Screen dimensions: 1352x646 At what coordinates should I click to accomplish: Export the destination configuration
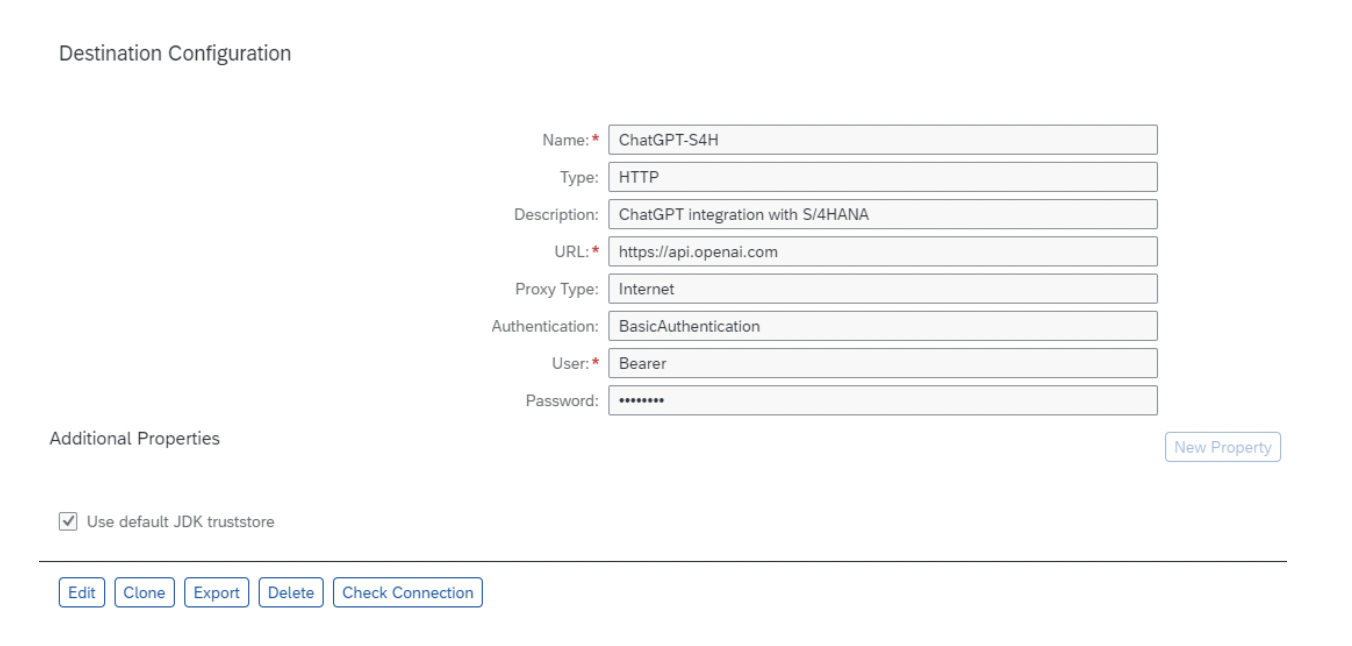(x=217, y=592)
